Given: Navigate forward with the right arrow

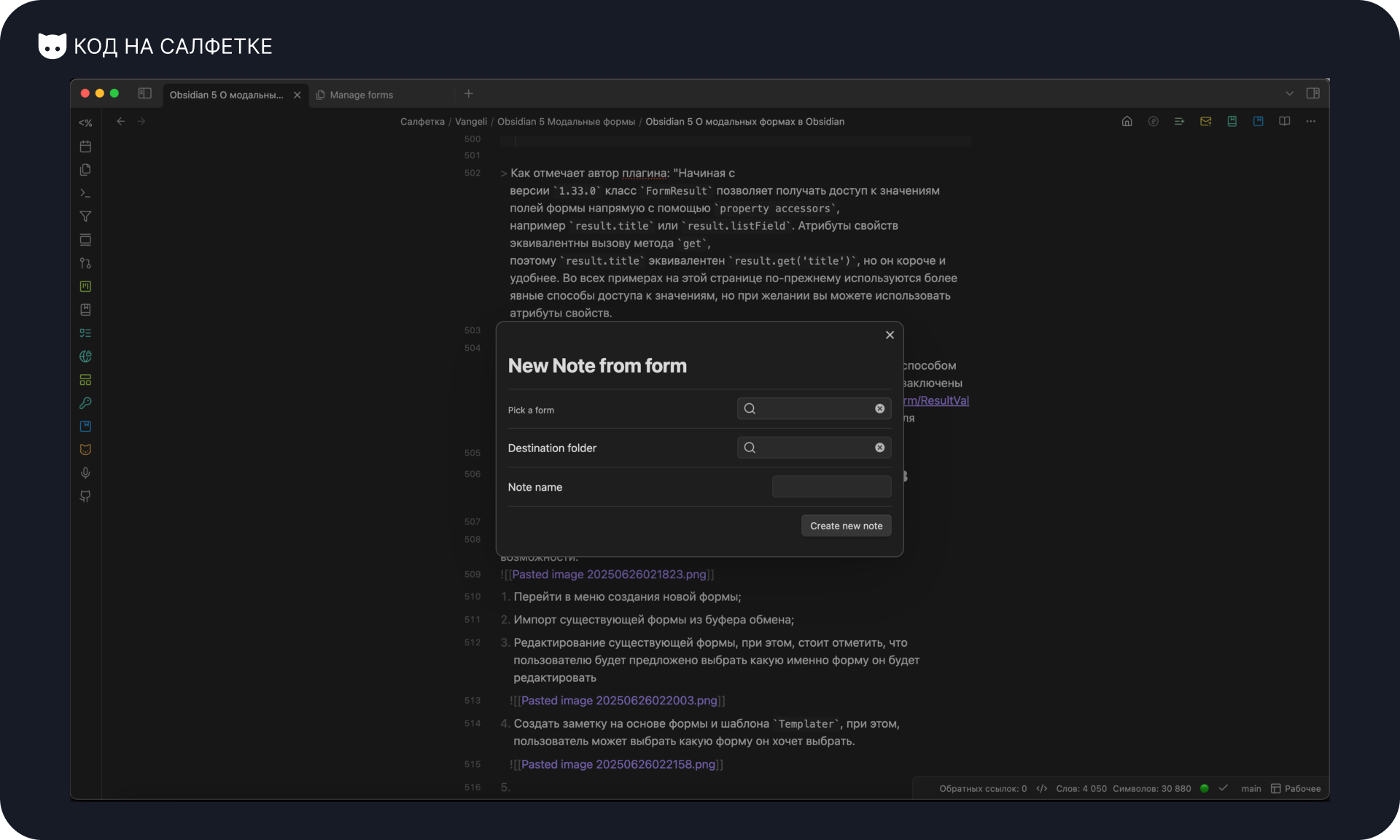Looking at the screenshot, I should point(141,122).
